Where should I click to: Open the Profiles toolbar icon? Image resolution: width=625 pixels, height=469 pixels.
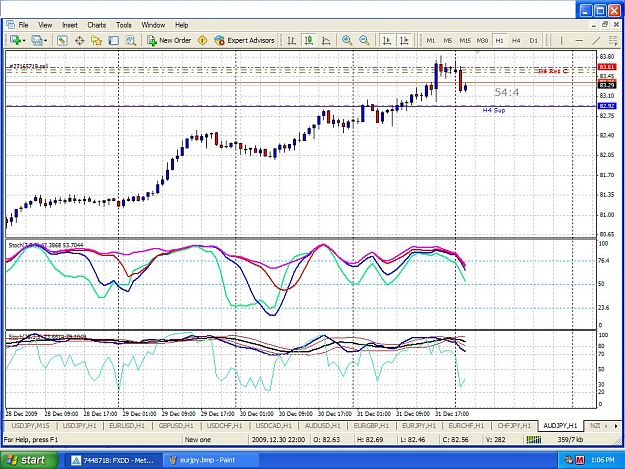(37, 40)
